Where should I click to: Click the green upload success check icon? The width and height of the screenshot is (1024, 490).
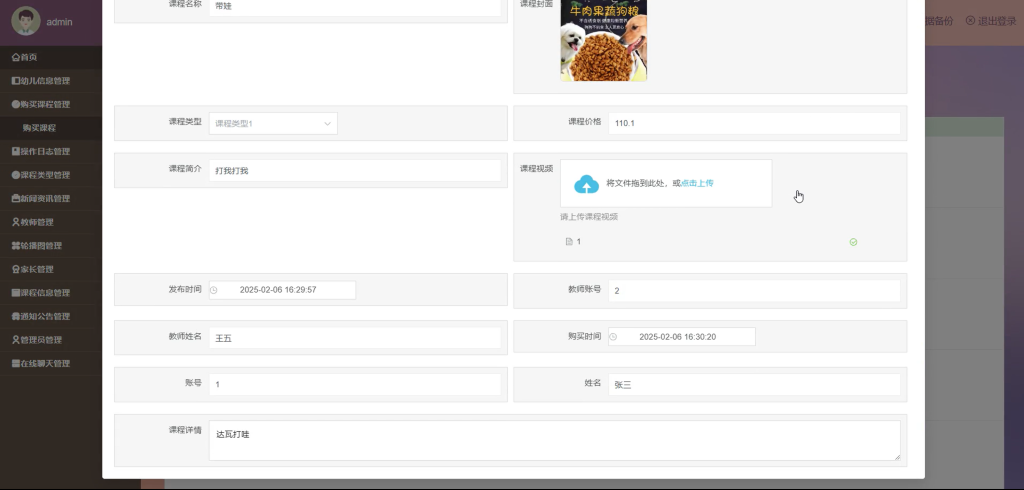853,242
